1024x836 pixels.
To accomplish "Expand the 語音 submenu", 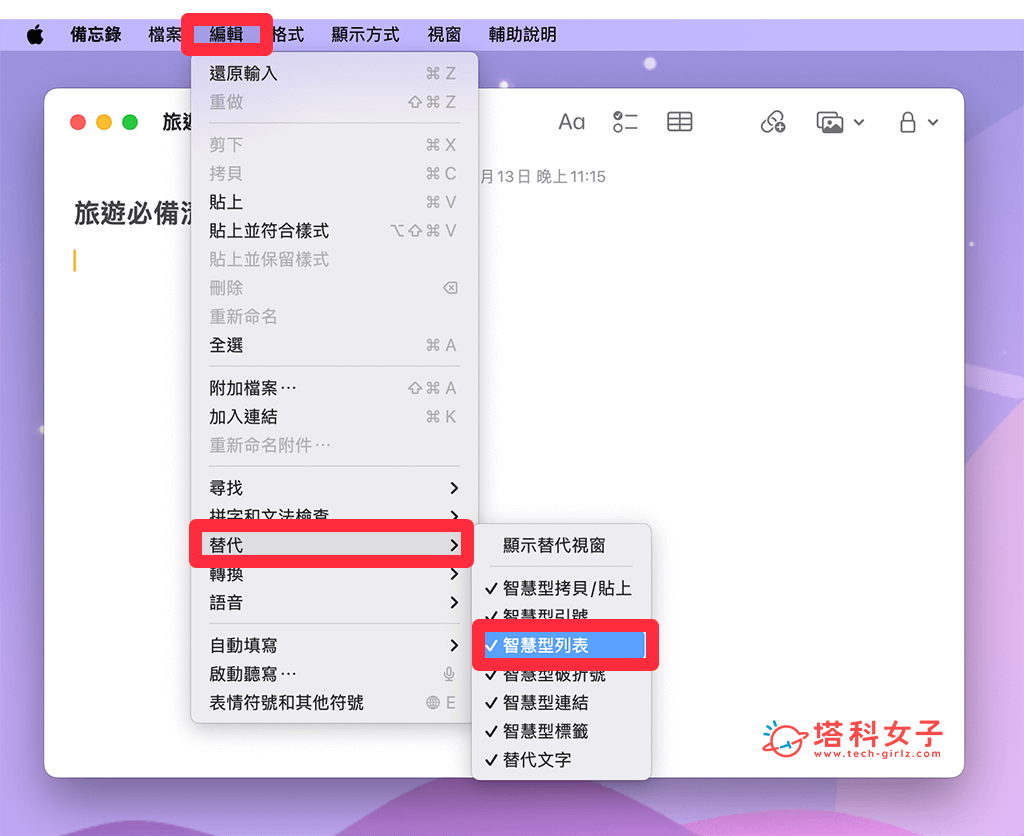I will click(334, 602).
